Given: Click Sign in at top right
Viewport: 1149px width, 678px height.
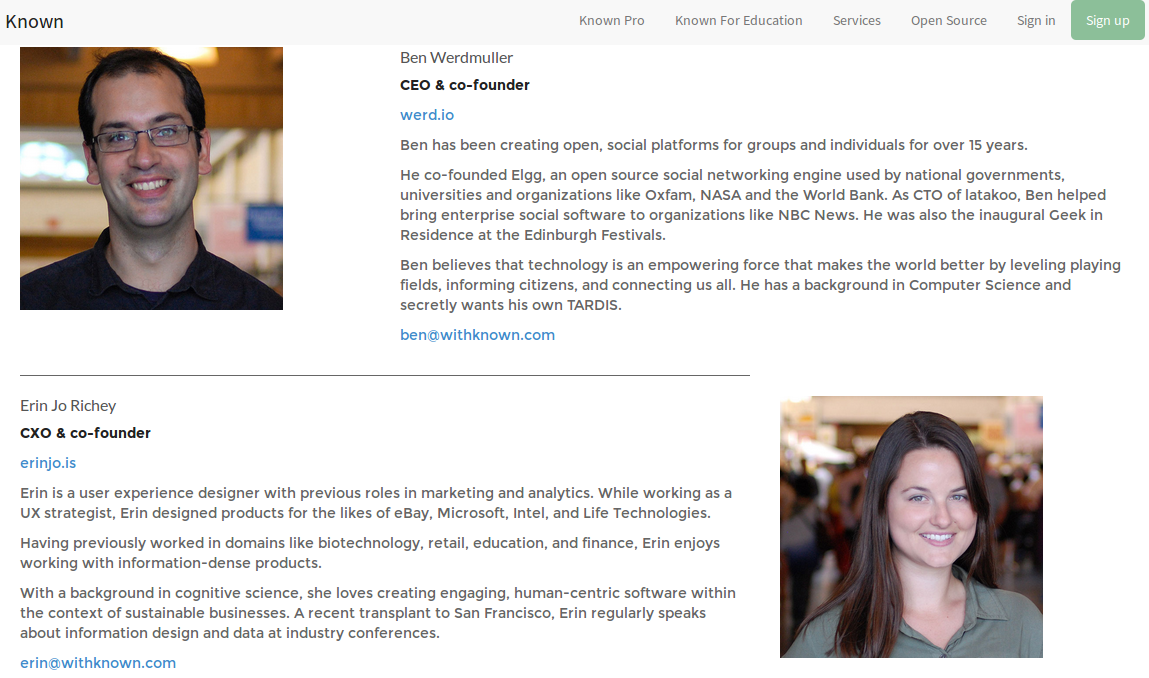Looking at the screenshot, I should (x=1035, y=21).
